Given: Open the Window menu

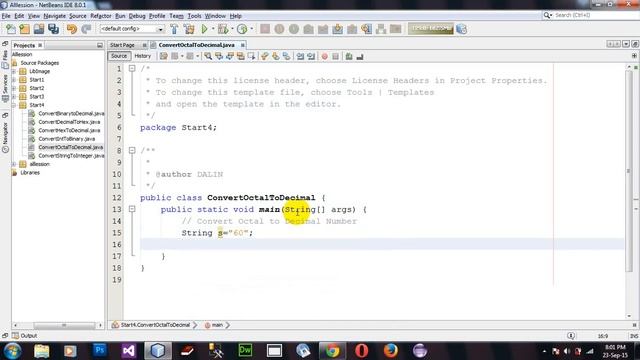Looking at the screenshot, I should 215,16.
